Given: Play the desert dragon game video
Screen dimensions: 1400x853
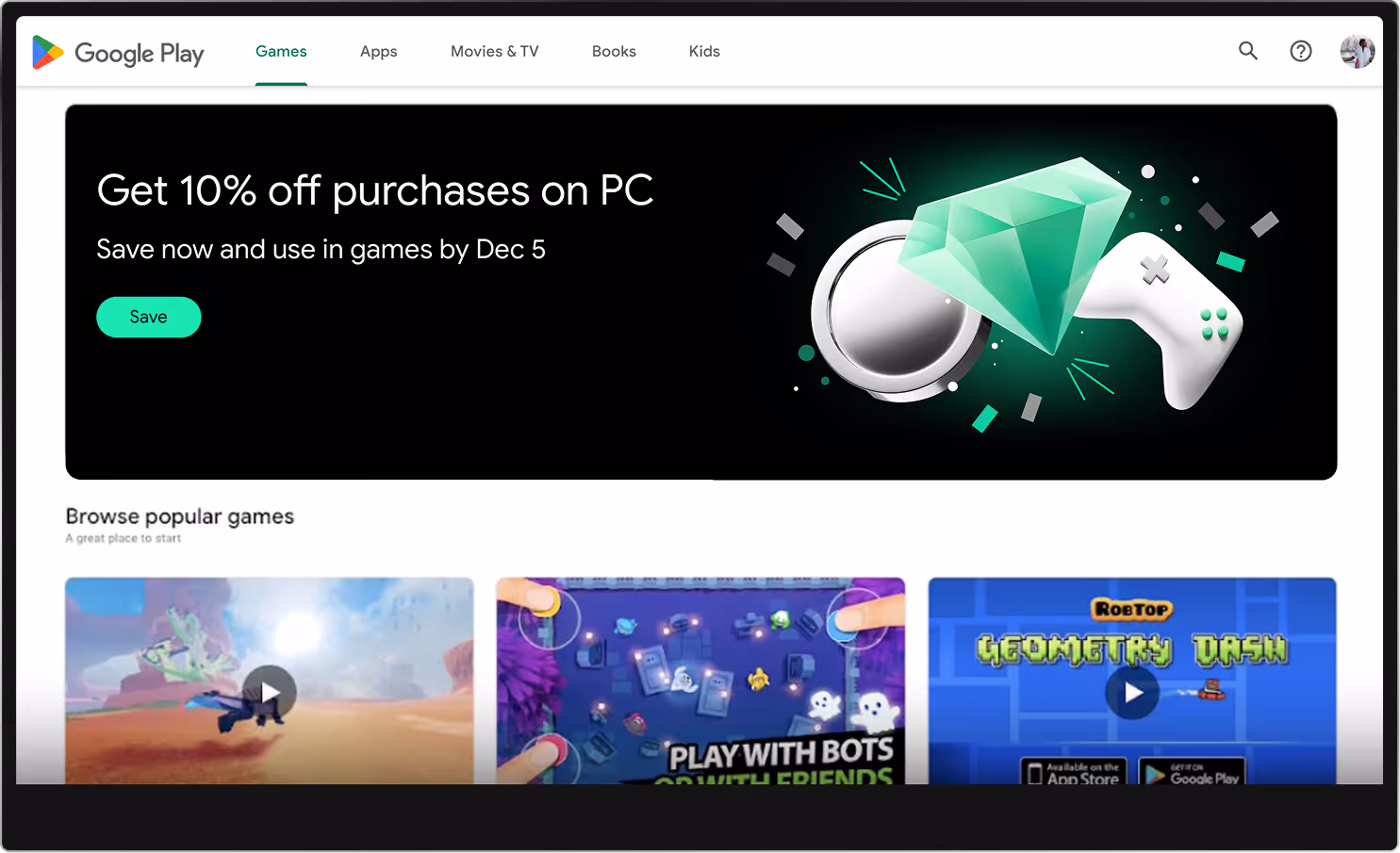Looking at the screenshot, I should pos(270,693).
